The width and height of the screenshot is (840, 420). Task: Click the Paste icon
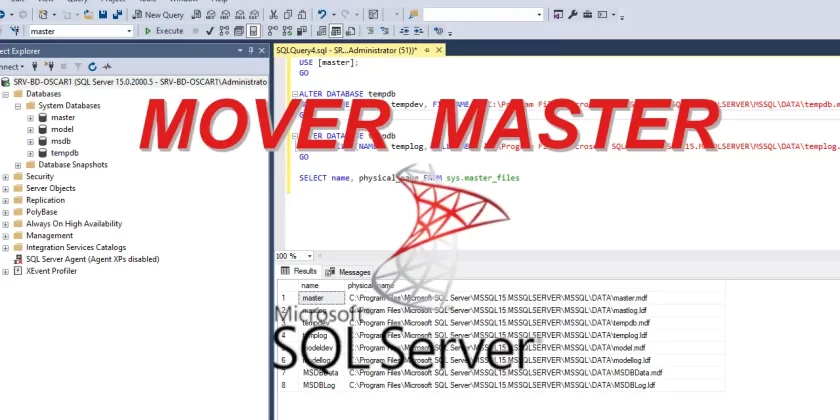(x=302, y=15)
